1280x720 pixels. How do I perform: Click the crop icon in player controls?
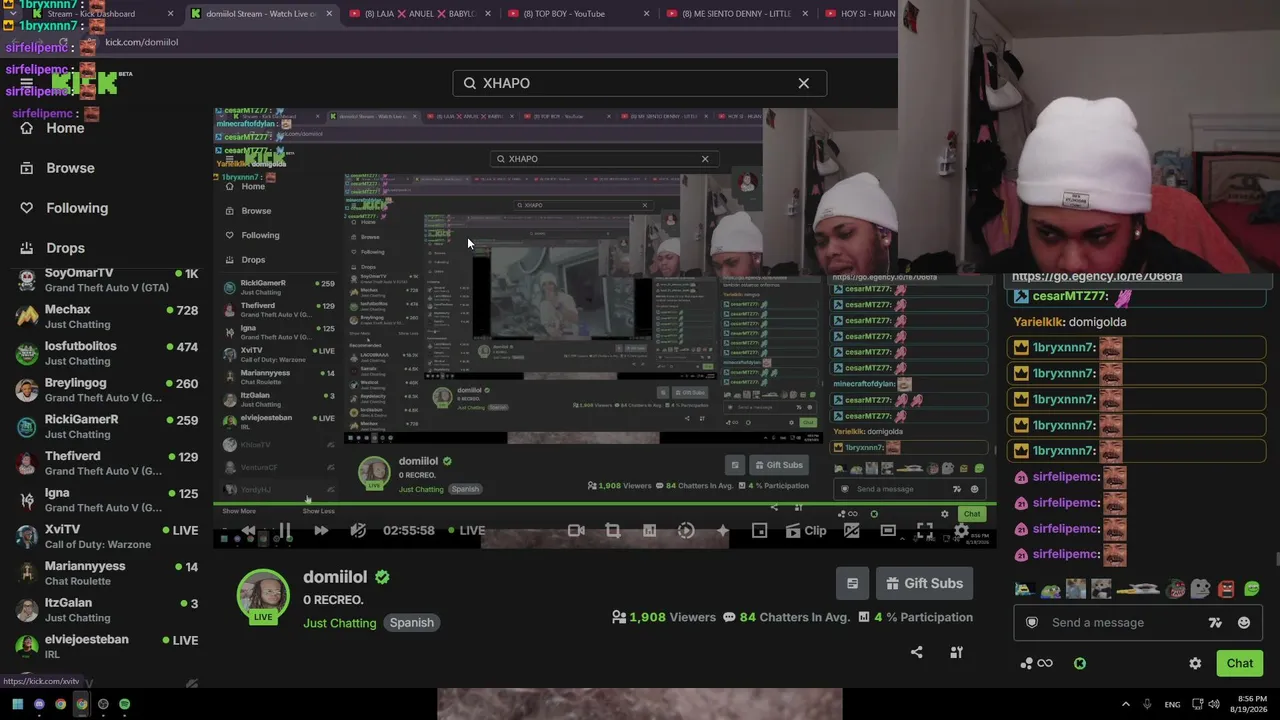(x=613, y=531)
